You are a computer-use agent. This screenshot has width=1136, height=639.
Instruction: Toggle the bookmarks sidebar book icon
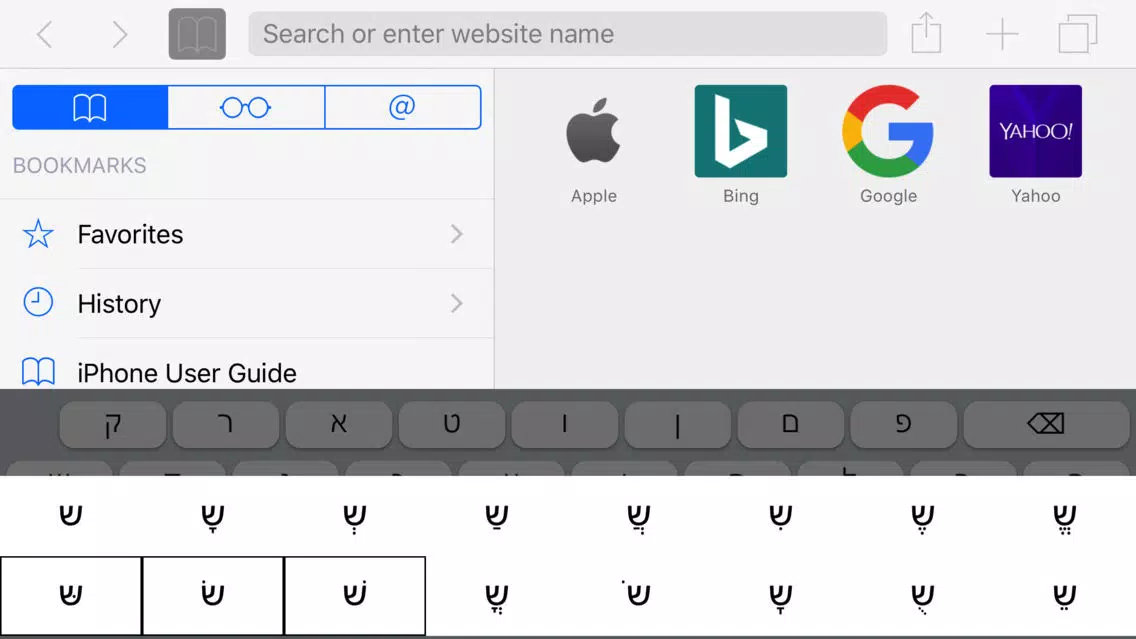197,34
